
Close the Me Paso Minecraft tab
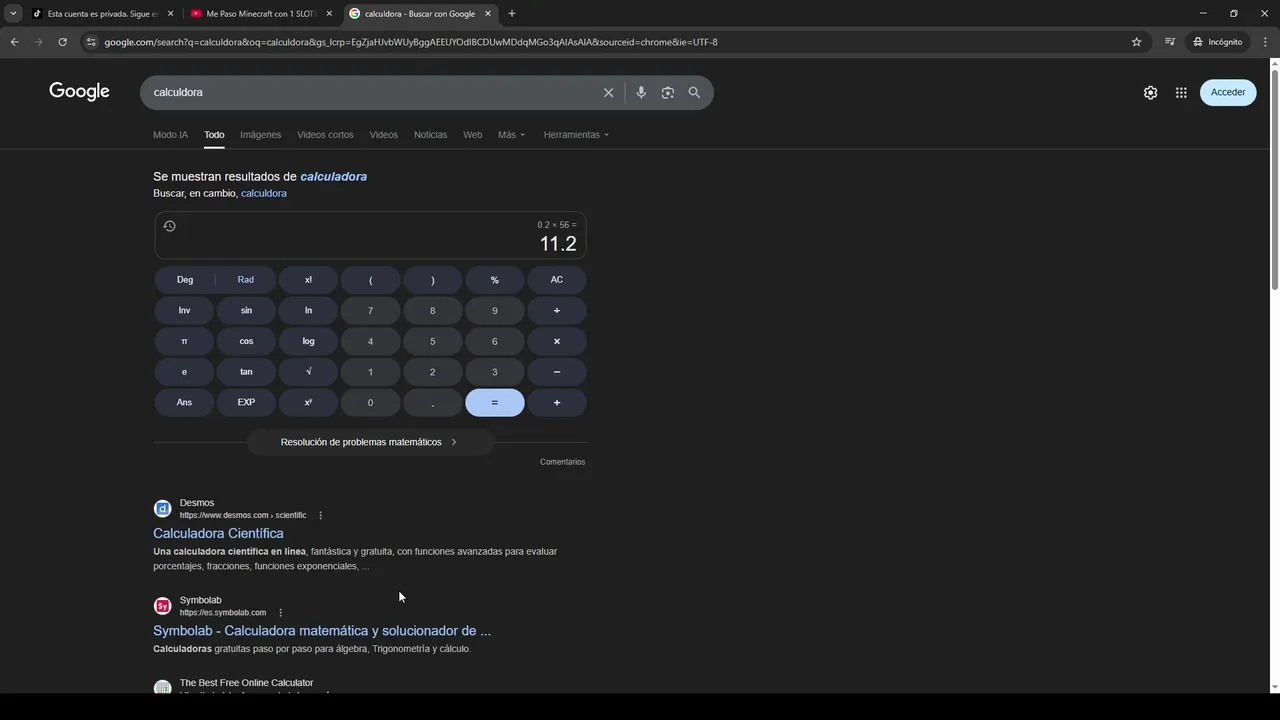click(329, 13)
